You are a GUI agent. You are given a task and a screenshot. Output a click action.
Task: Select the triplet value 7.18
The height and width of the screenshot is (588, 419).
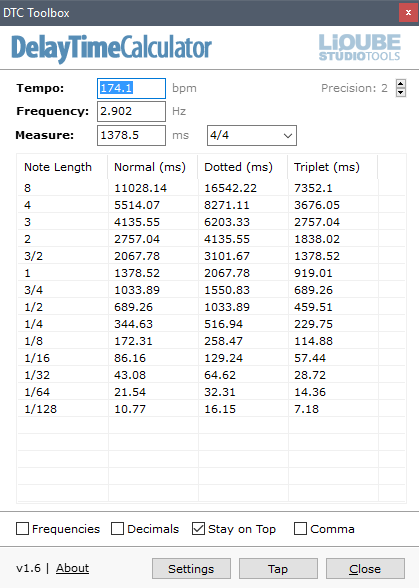point(306,409)
